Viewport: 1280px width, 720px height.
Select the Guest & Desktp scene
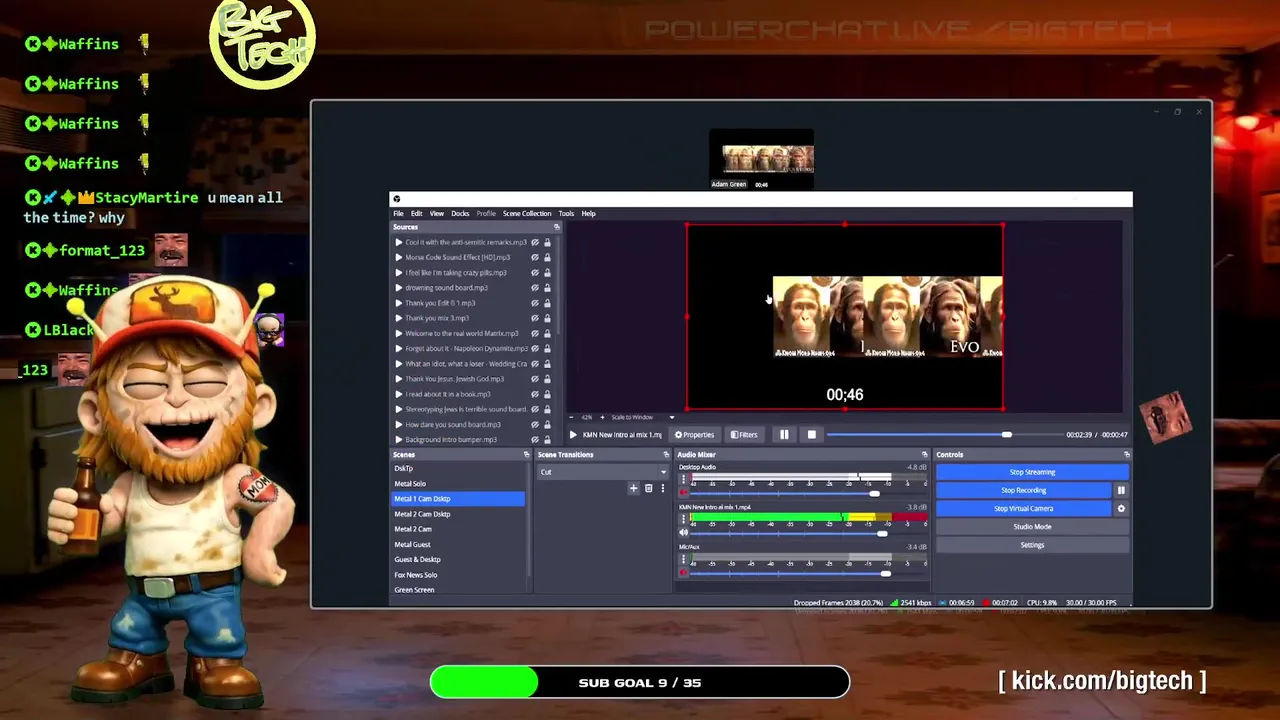tap(458, 560)
